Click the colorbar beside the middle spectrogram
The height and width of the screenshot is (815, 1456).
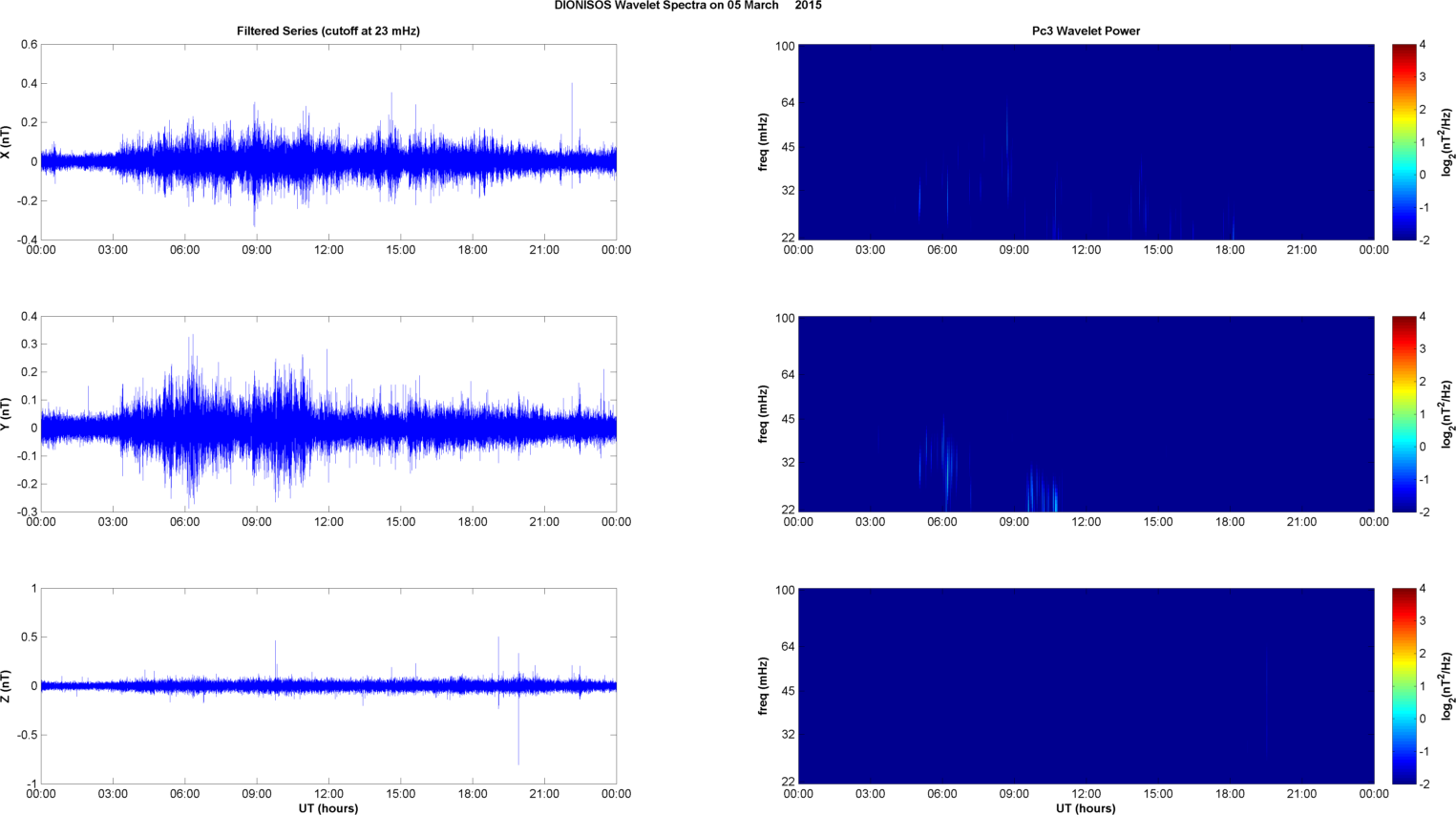1403,414
